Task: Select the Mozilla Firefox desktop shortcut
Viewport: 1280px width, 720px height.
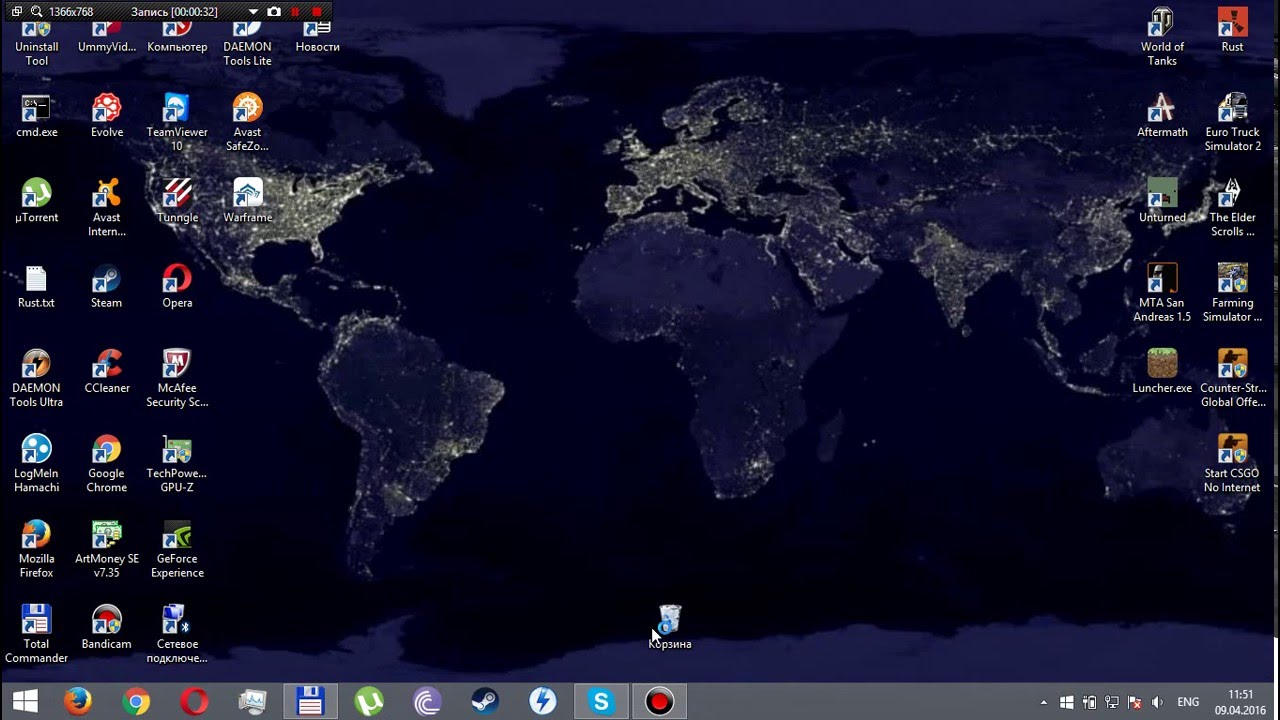Action: [x=36, y=549]
